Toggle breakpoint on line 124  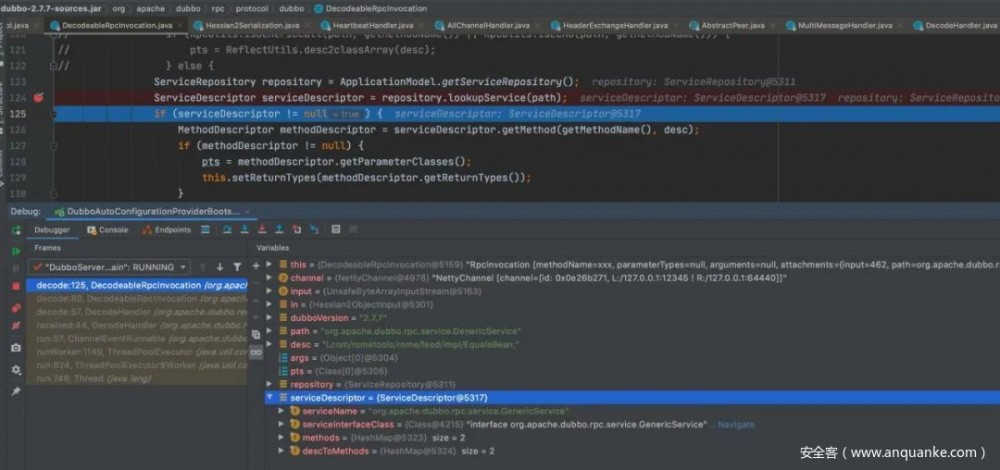coord(38,98)
